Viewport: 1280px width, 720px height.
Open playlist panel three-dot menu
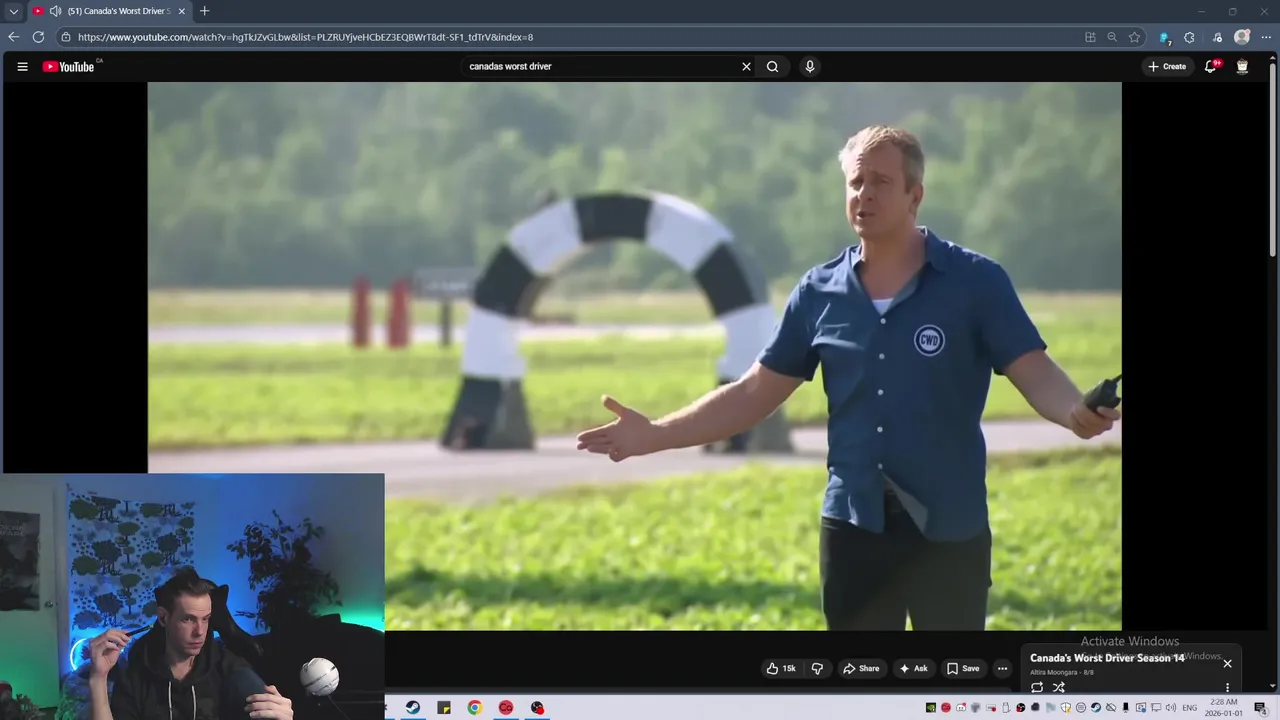pyautogui.click(x=1227, y=687)
